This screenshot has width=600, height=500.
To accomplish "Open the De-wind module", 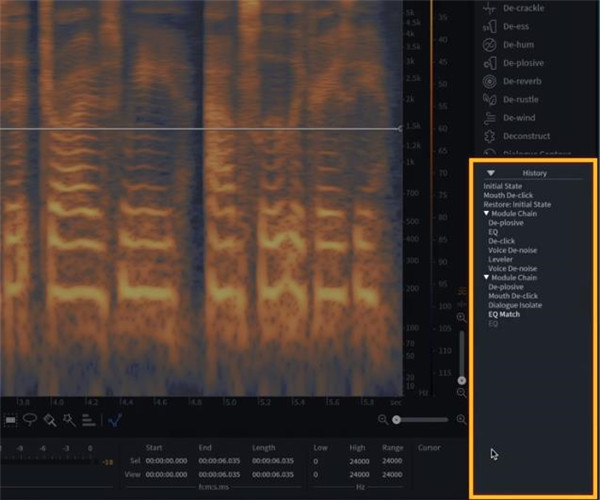I will click(x=518, y=117).
